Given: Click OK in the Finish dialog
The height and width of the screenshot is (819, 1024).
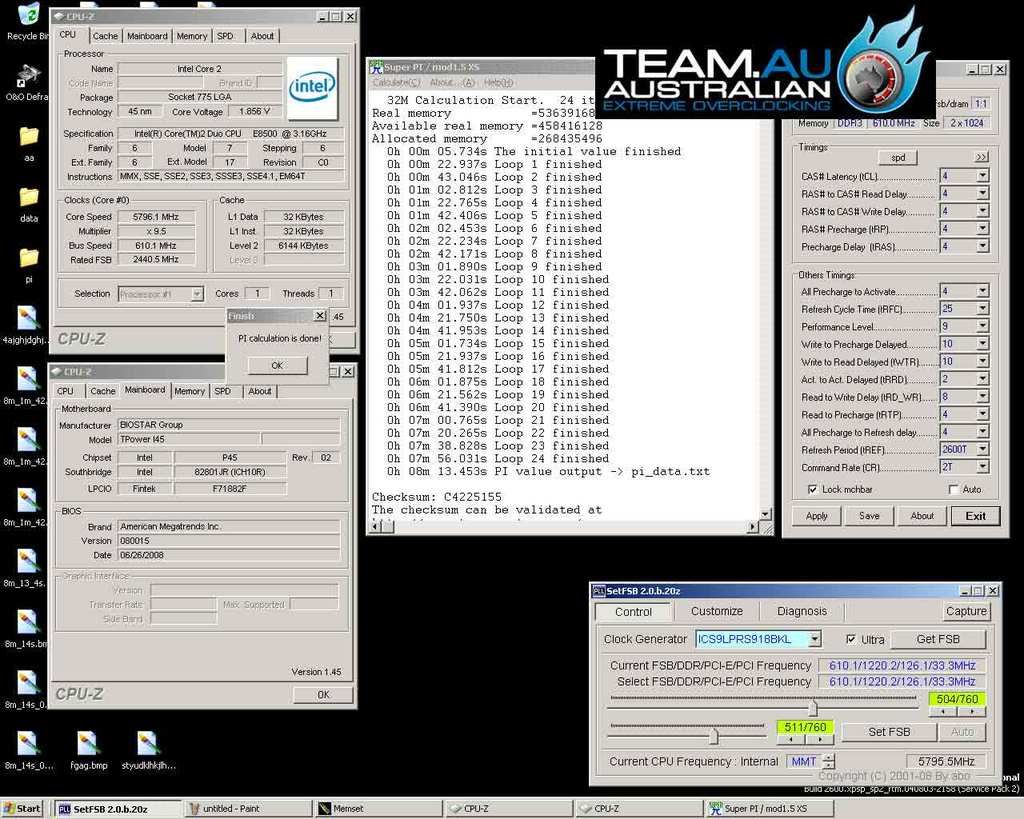Looking at the screenshot, I should 277,366.
